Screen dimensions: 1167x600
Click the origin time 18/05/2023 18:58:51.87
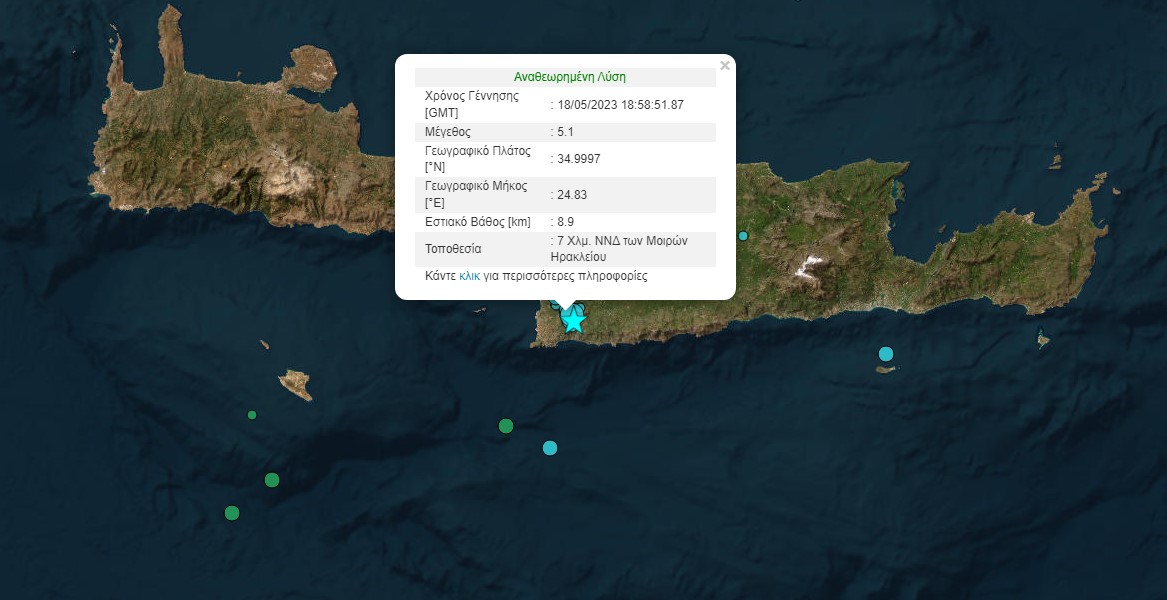pyautogui.click(x=621, y=104)
